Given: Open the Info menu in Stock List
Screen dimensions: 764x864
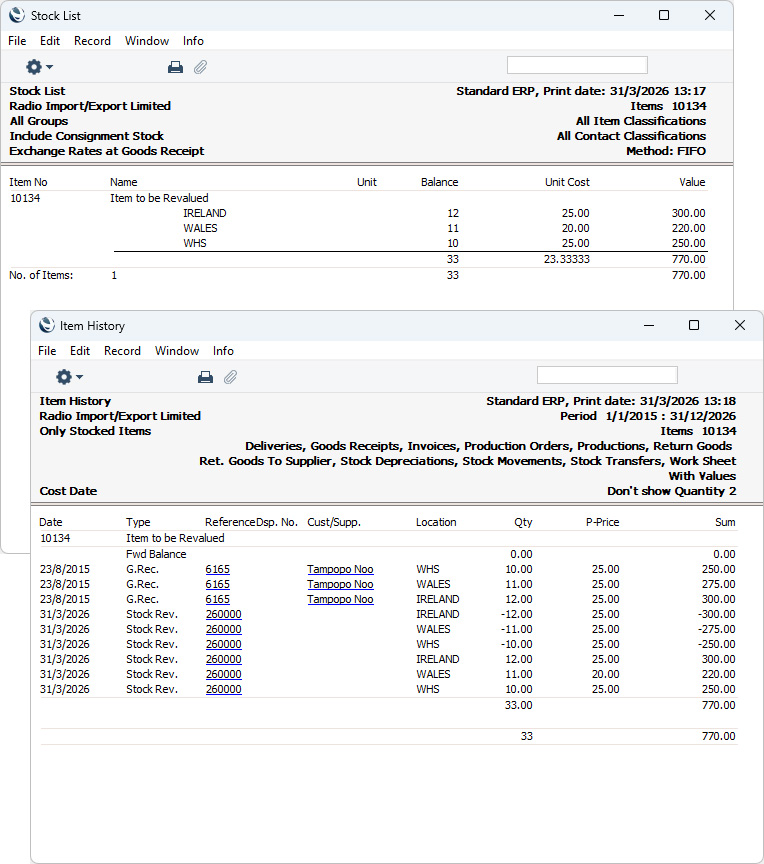Looking at the screenshot, I should pyautogui.click(x=193, y=41).
